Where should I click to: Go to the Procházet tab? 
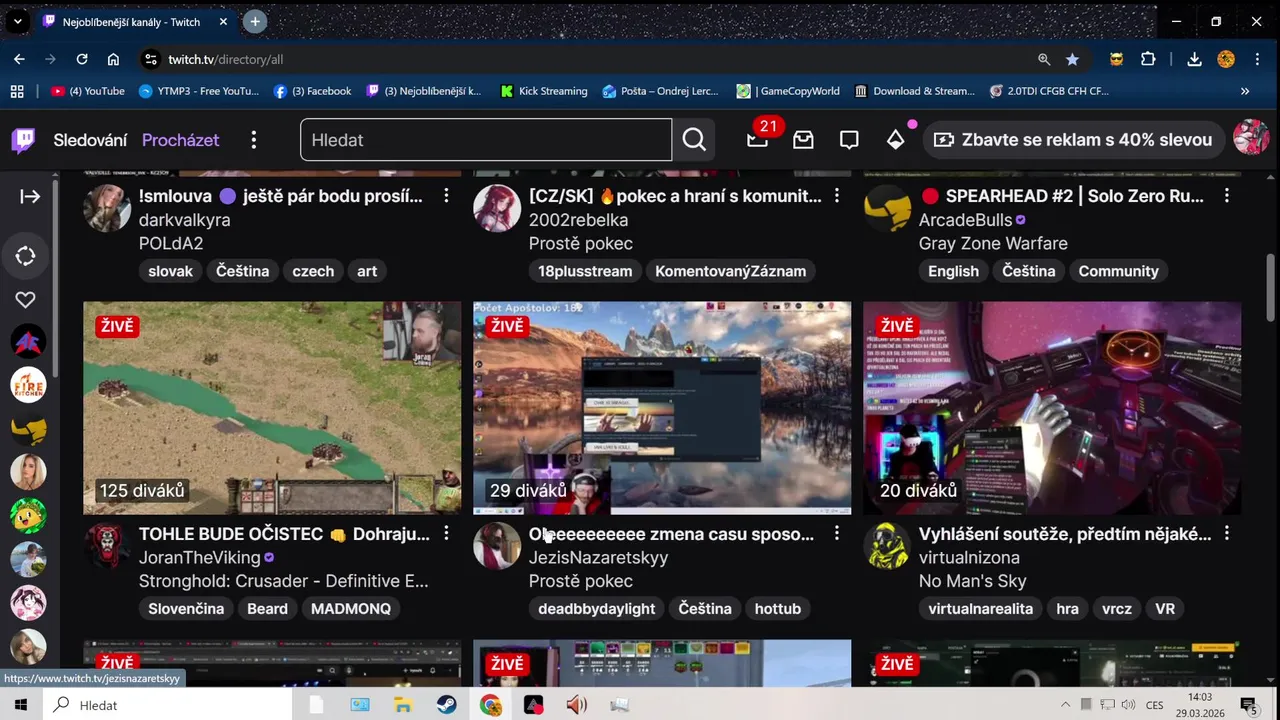(180, 140)
